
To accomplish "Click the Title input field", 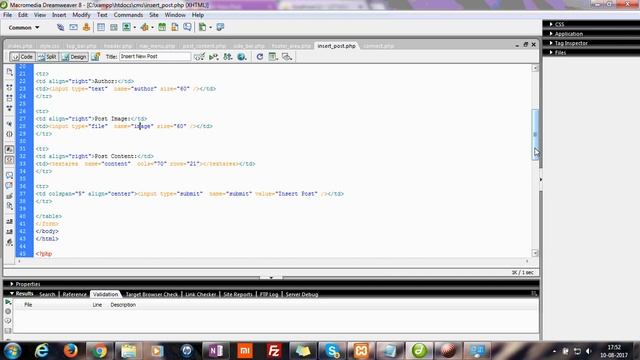I will click(155, 57).
